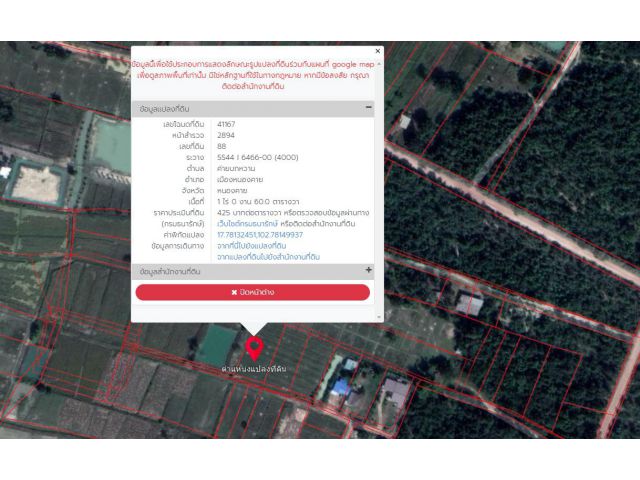Collapse the ข้อมูลแปลงที่ดิน section minus icon
The height and width of the screenshot is (480, 640).
pyautogui.click(x=368, y=107)
